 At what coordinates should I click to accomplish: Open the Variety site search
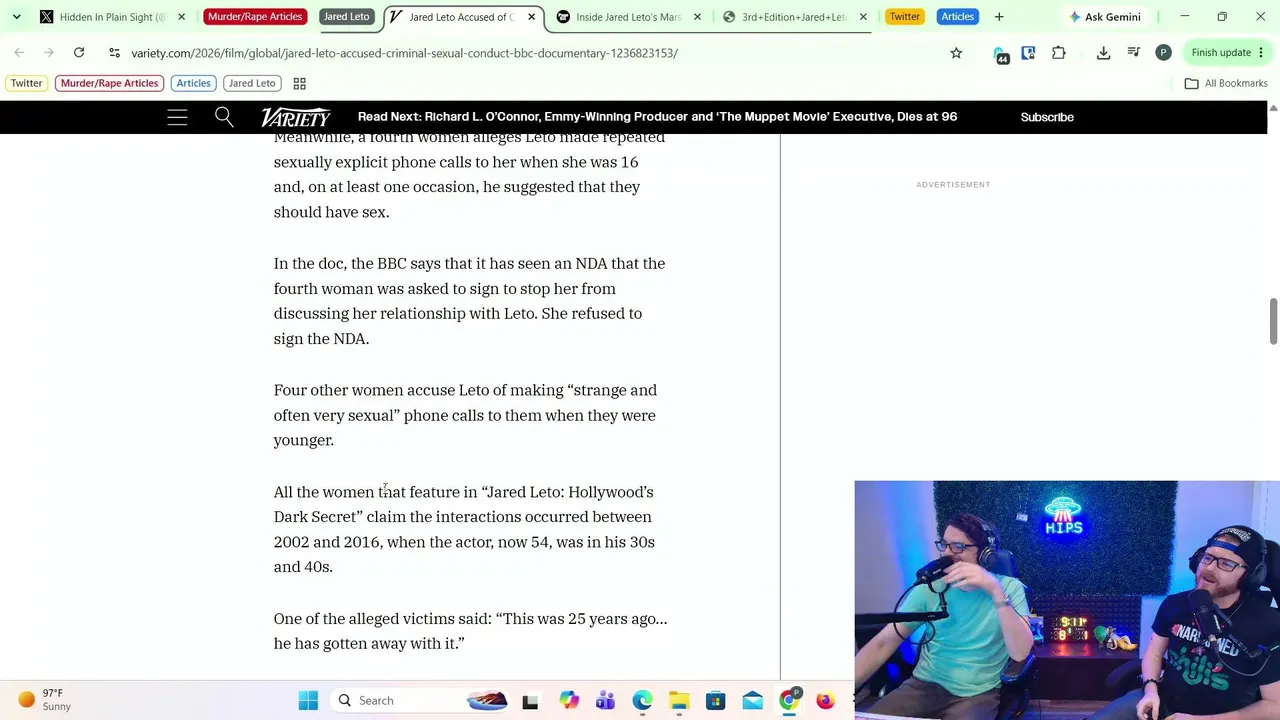tap(224, 117)
